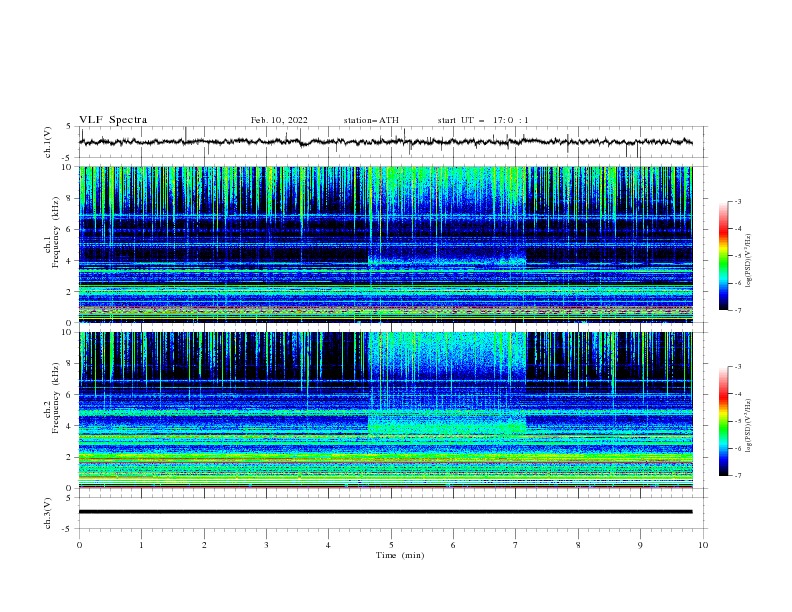Screen dimensions: 792x612
Task: Click the 'ch.3(V)' waveform axis label
Action: tap(48, 513)
